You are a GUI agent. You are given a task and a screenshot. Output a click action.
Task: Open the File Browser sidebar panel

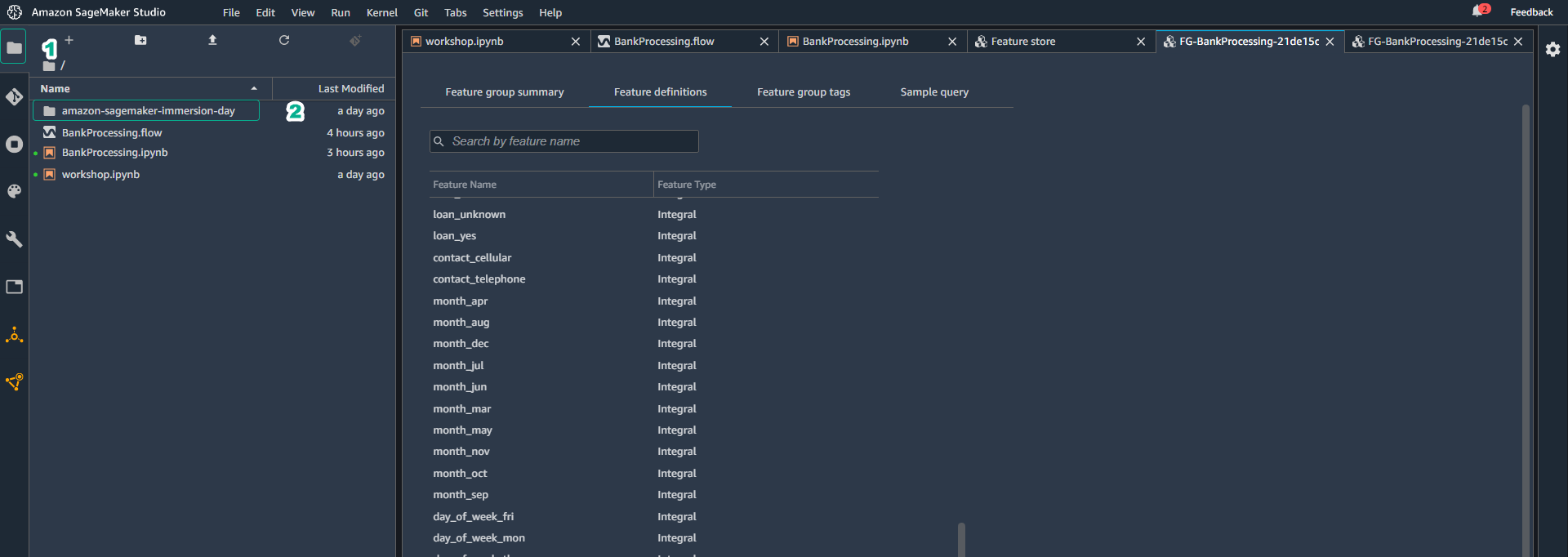[14, 47]
